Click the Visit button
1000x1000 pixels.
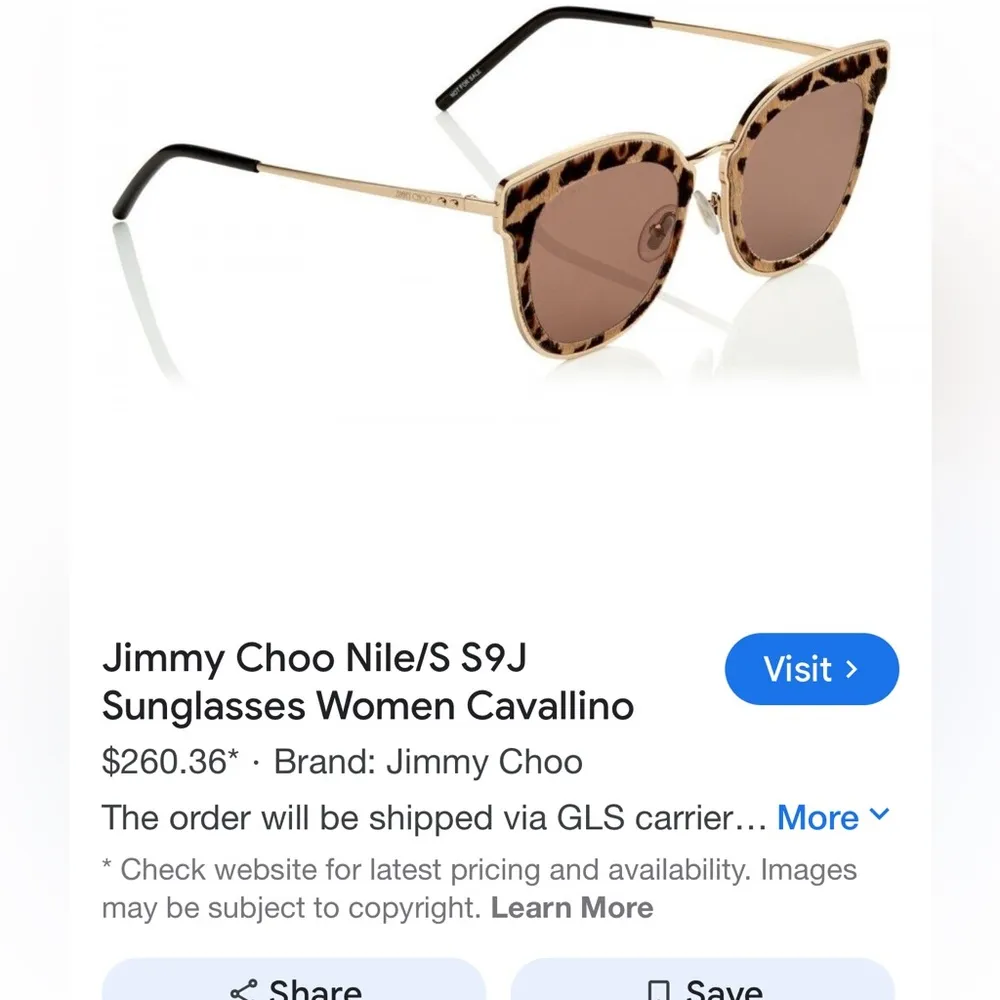tap(812, 669)
